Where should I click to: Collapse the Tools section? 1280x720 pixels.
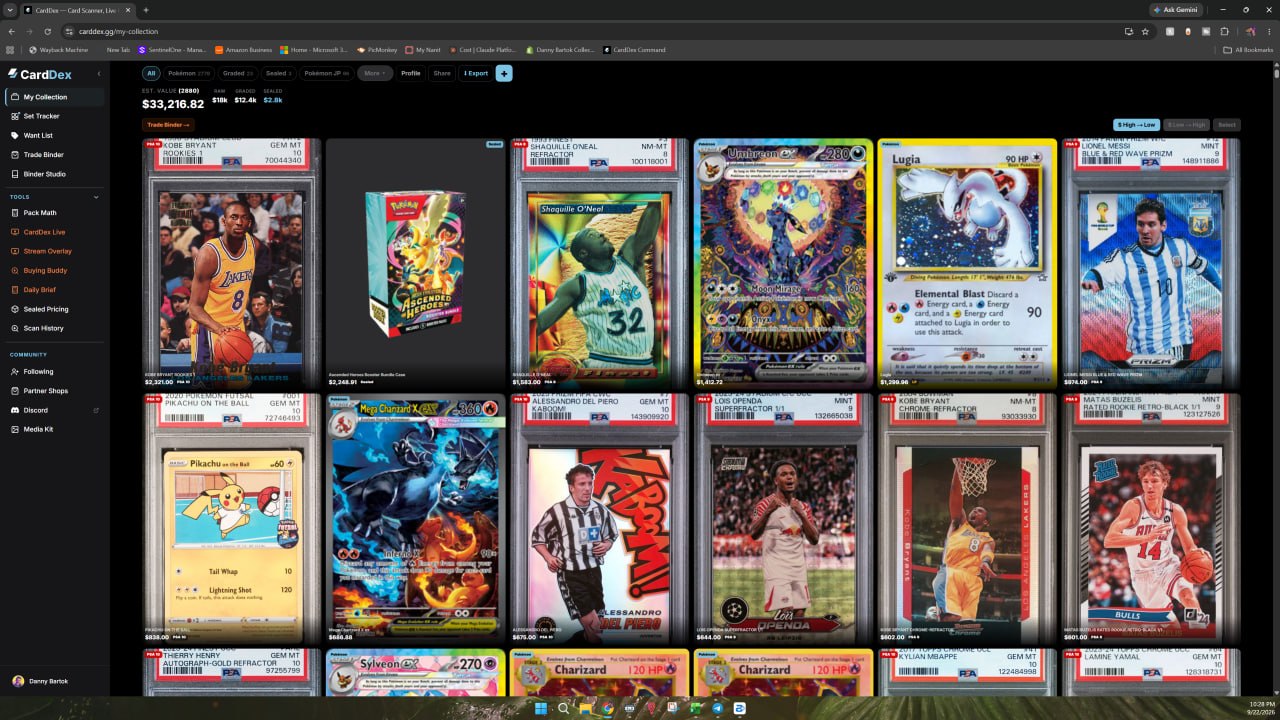tap(97, 197)
